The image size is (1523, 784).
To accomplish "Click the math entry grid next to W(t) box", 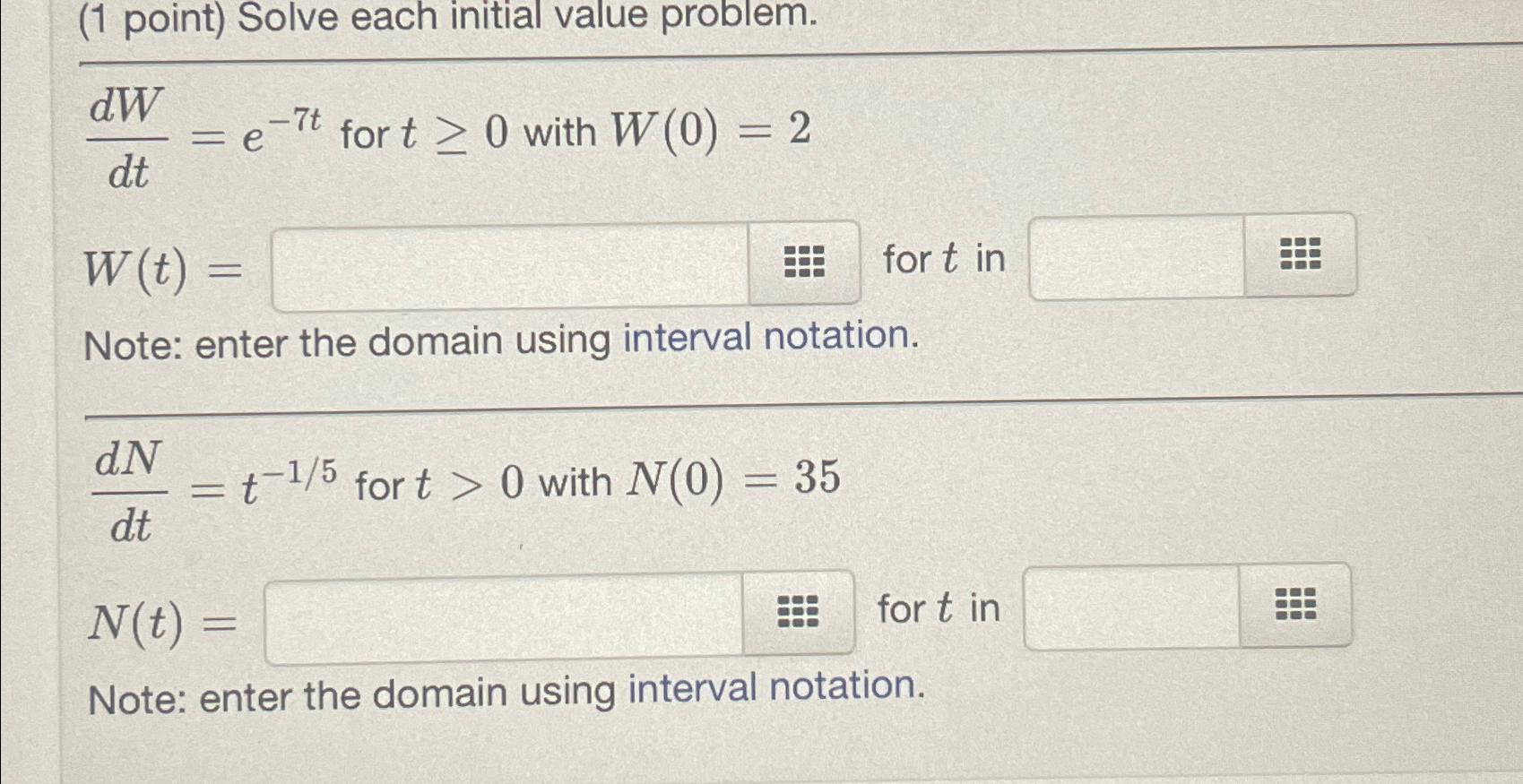I will tap(803, 260).
